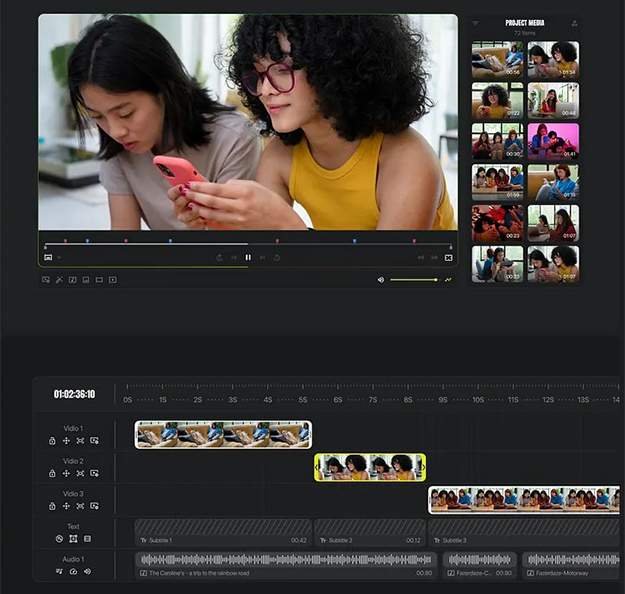Click the move icon on Video 1 track
The image size is (625, 594).
coord(66,440)
